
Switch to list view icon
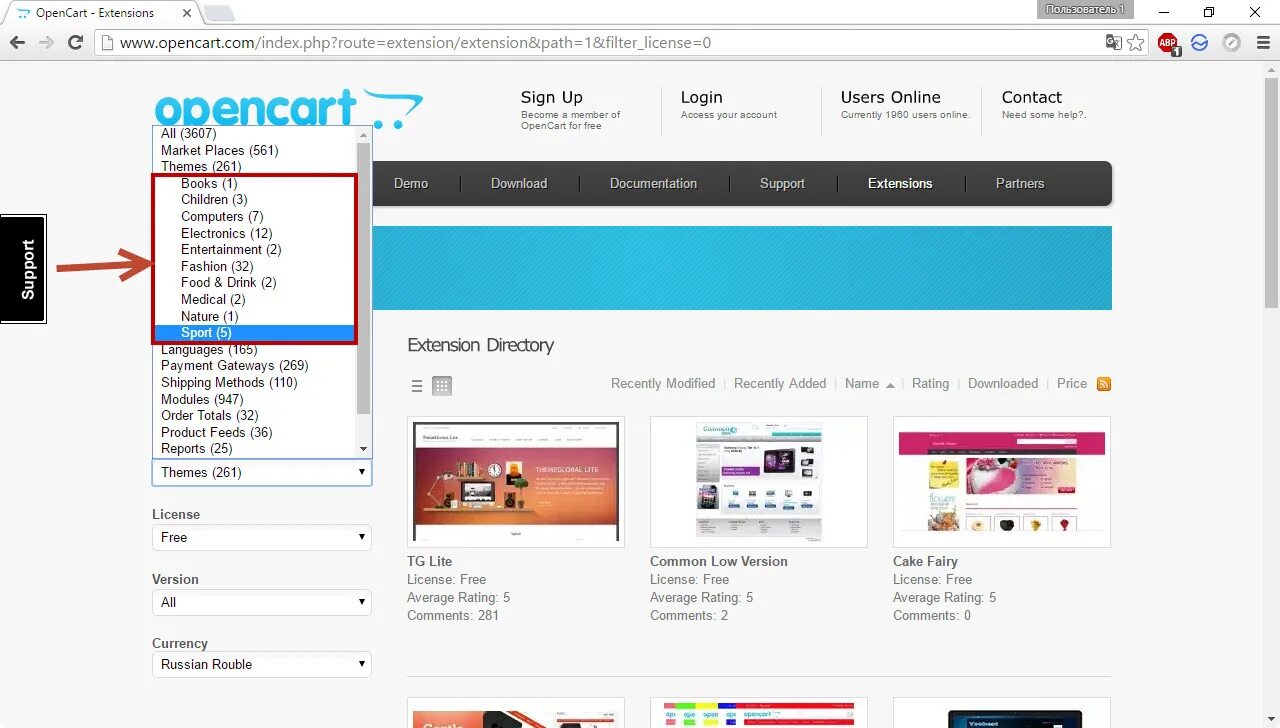click(x=417, y=386)
